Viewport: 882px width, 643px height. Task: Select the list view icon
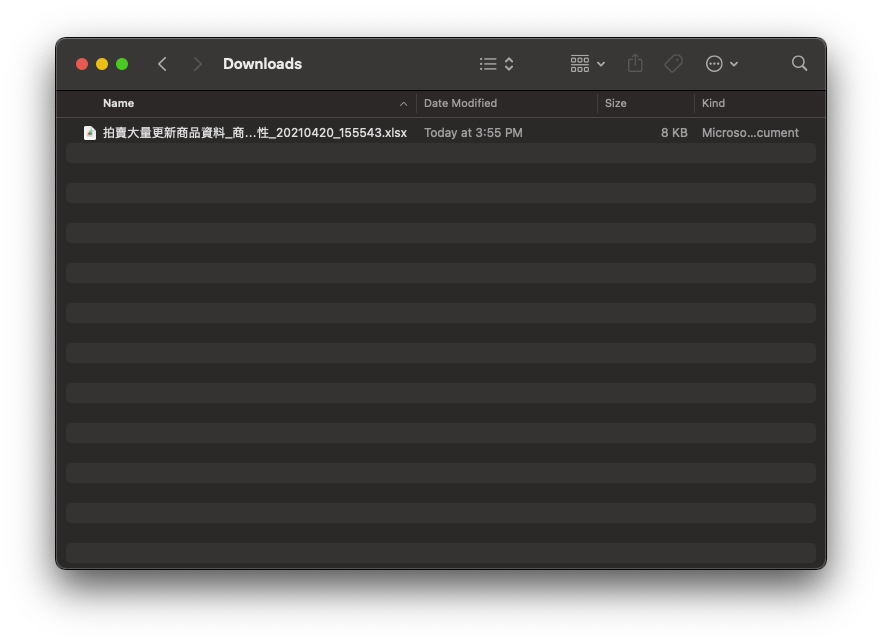(x=488, y=64)
